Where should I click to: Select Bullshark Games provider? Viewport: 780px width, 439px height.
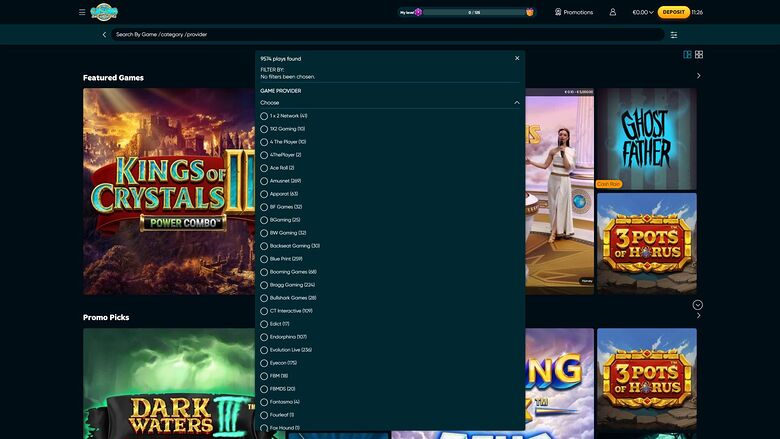(289, 298)
